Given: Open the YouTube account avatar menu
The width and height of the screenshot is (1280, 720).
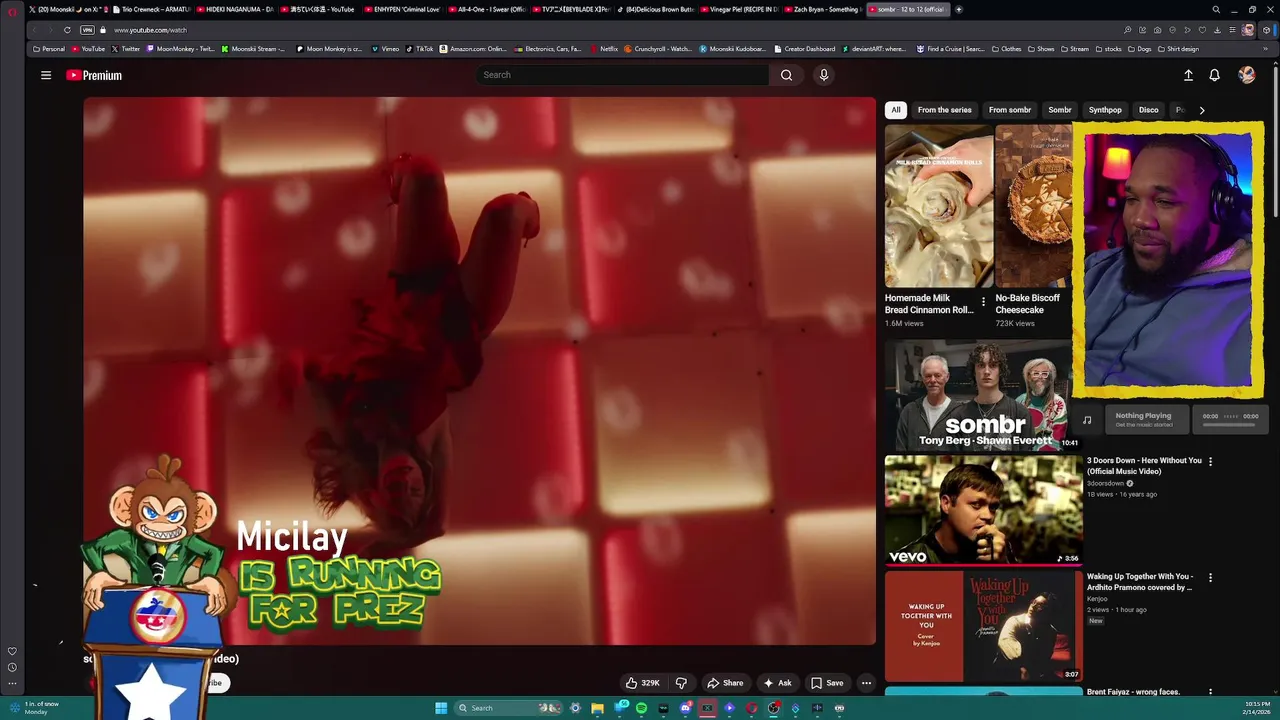Looking at the screenshot, I should pyautogui.click(x=1246, y=75).
